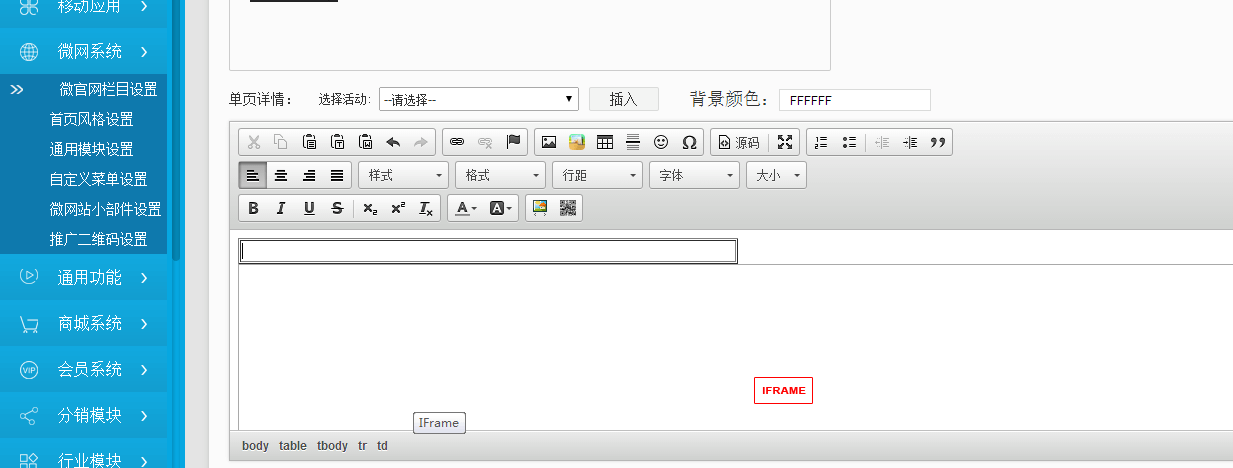The width and height of the screenshot is (1233, 468).
Task: Expand the 商城系统 sidebar menu
Action: coord(90,323)
